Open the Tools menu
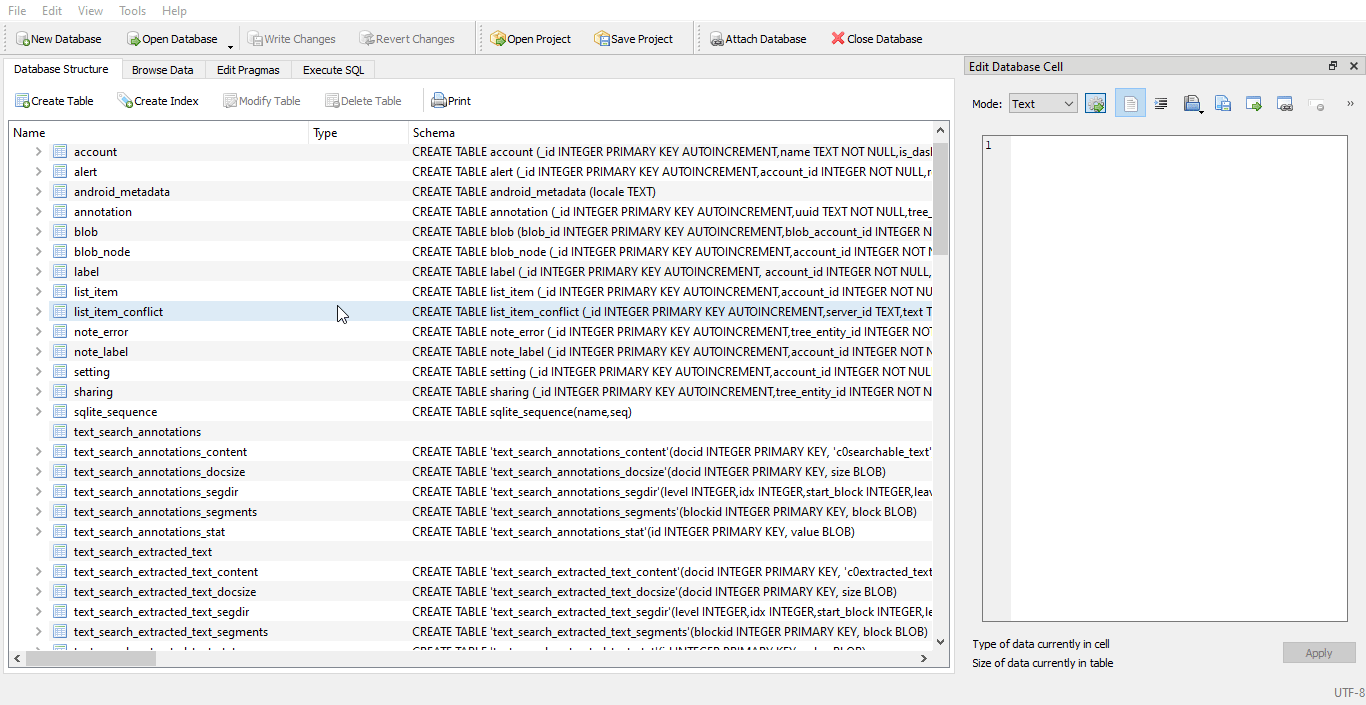The image size is (1366, 705). coord(132,11)
